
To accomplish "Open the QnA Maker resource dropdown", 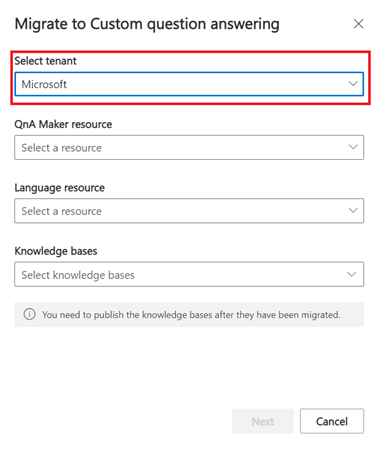I will [189, 147].
